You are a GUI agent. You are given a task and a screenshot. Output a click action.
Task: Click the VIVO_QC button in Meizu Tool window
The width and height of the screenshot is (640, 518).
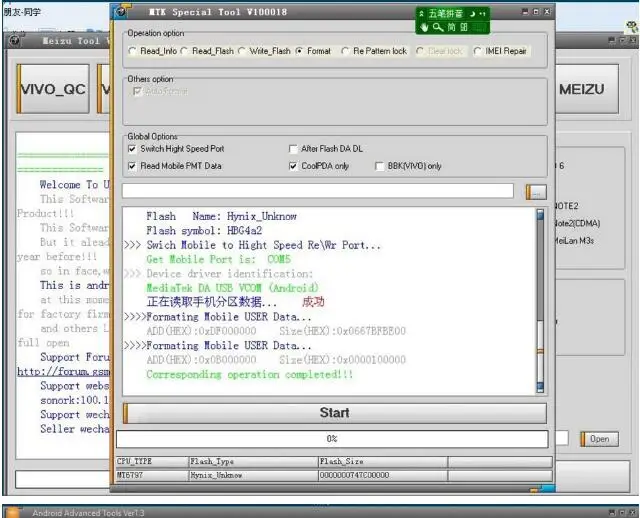coord(53,89)
